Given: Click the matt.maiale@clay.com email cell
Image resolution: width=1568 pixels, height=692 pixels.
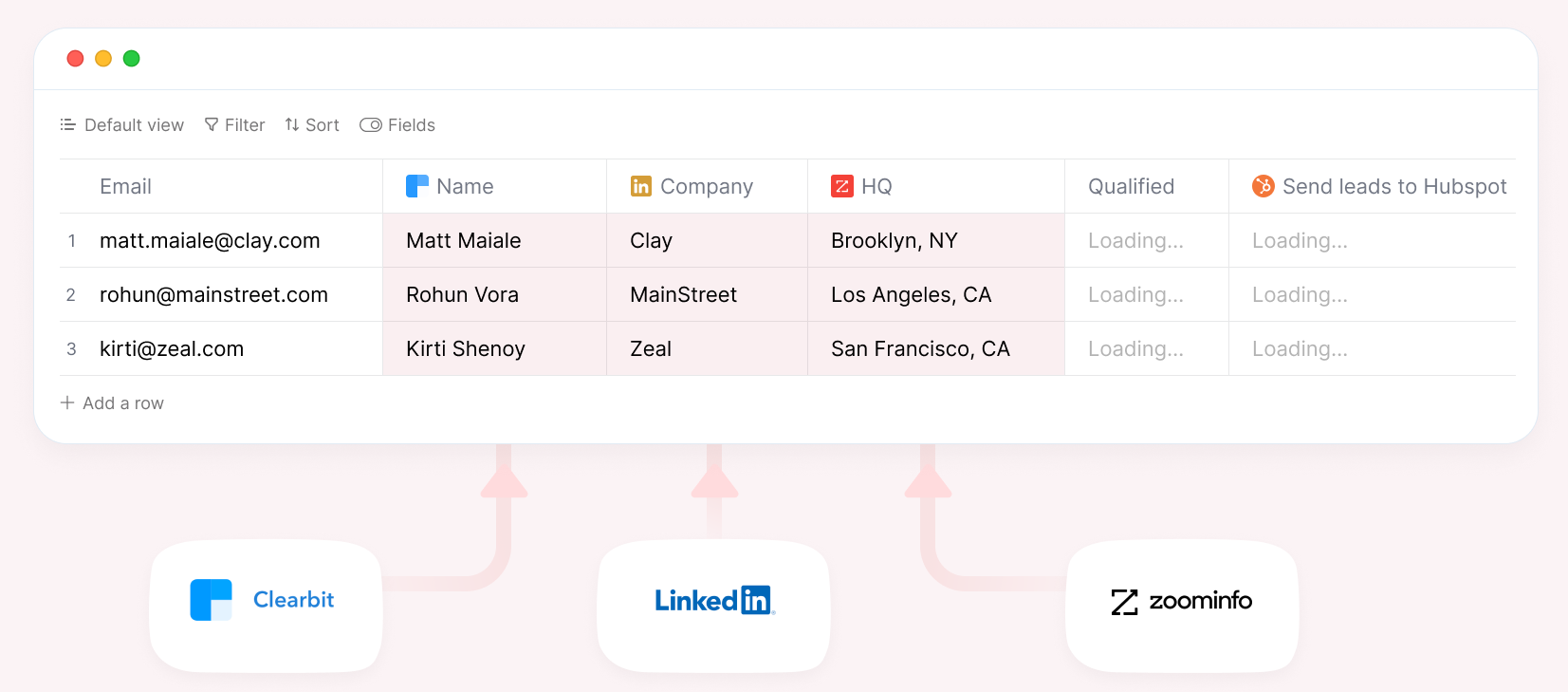Looking at the screenshot, I should tap(210, 241).
